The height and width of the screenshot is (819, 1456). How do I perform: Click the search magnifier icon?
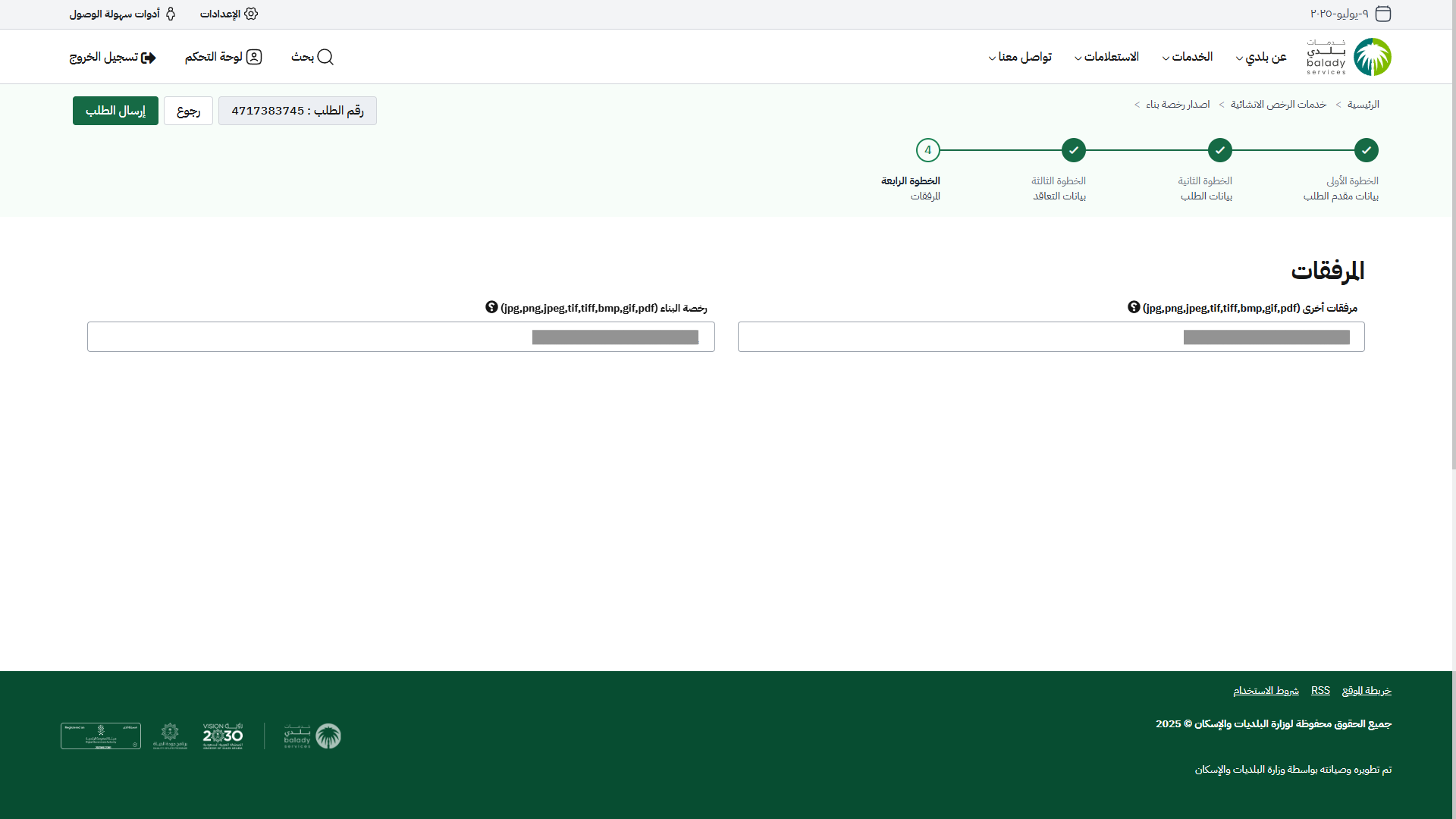tap(325, 57)
